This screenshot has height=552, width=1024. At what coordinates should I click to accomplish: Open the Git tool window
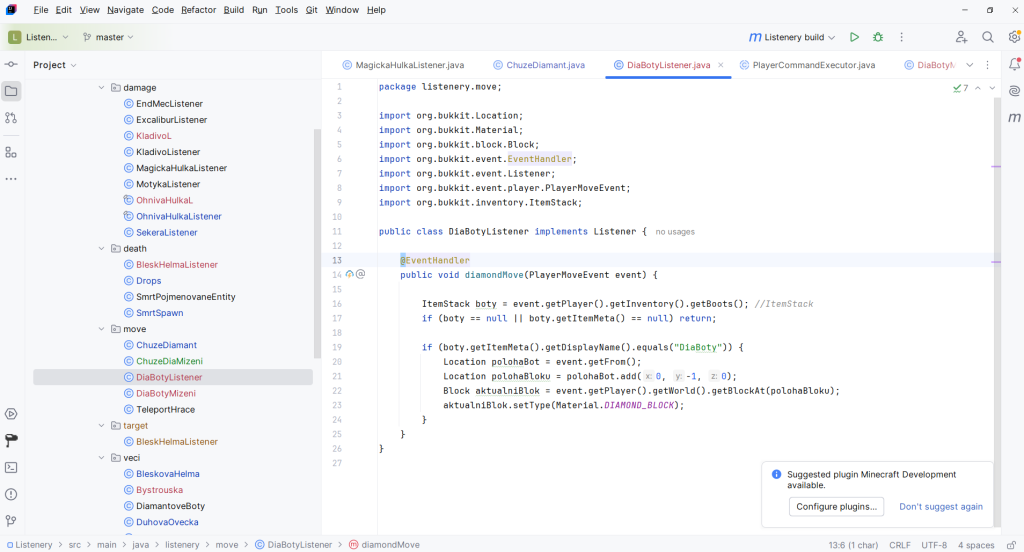11,521
